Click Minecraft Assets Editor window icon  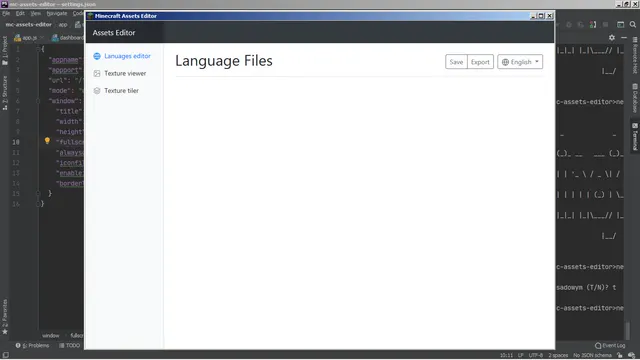pos(90,16)
